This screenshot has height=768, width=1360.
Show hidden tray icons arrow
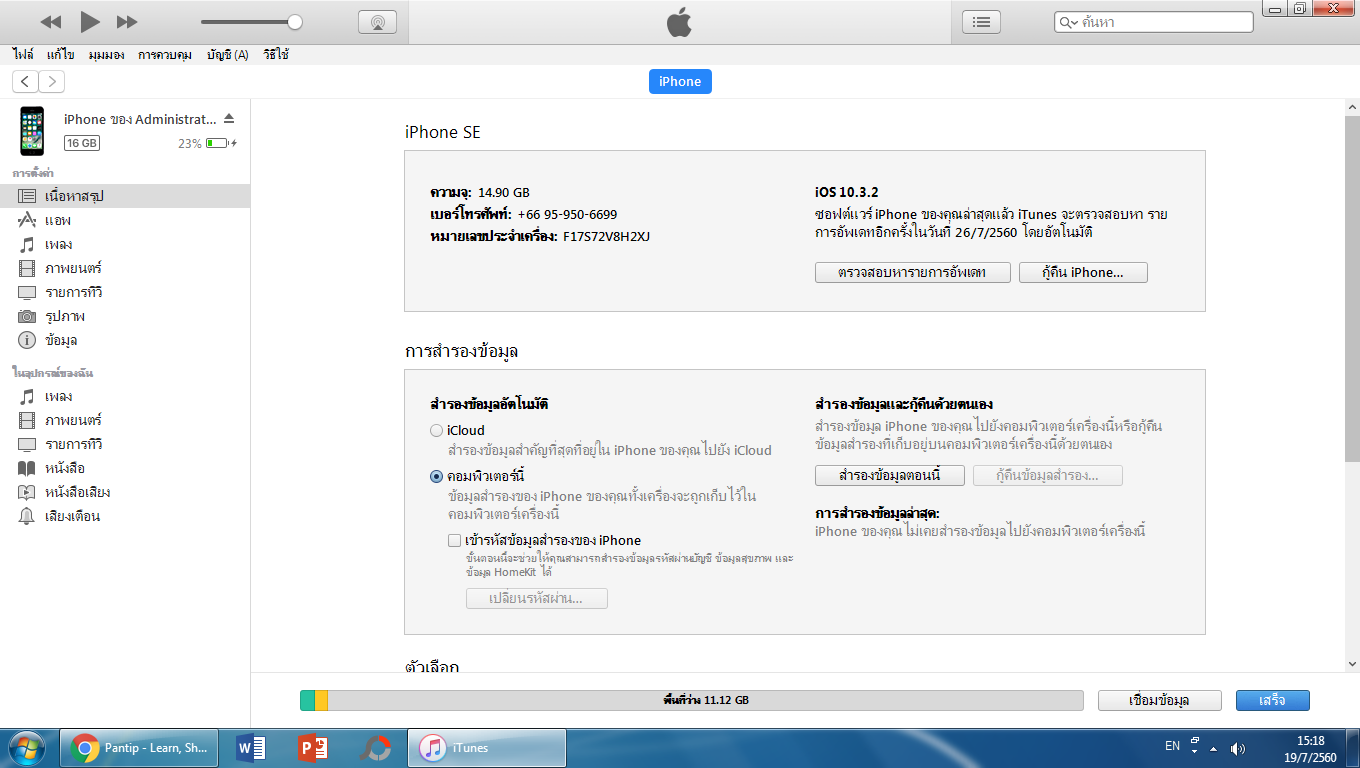(x=1214, y=748)
